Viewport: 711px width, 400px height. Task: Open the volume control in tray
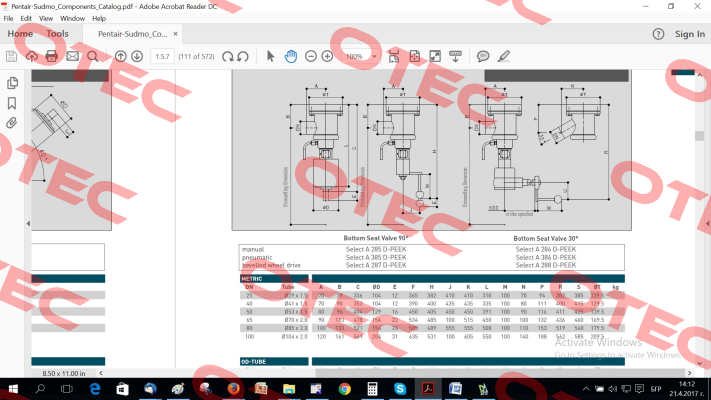tap(613, 389)
